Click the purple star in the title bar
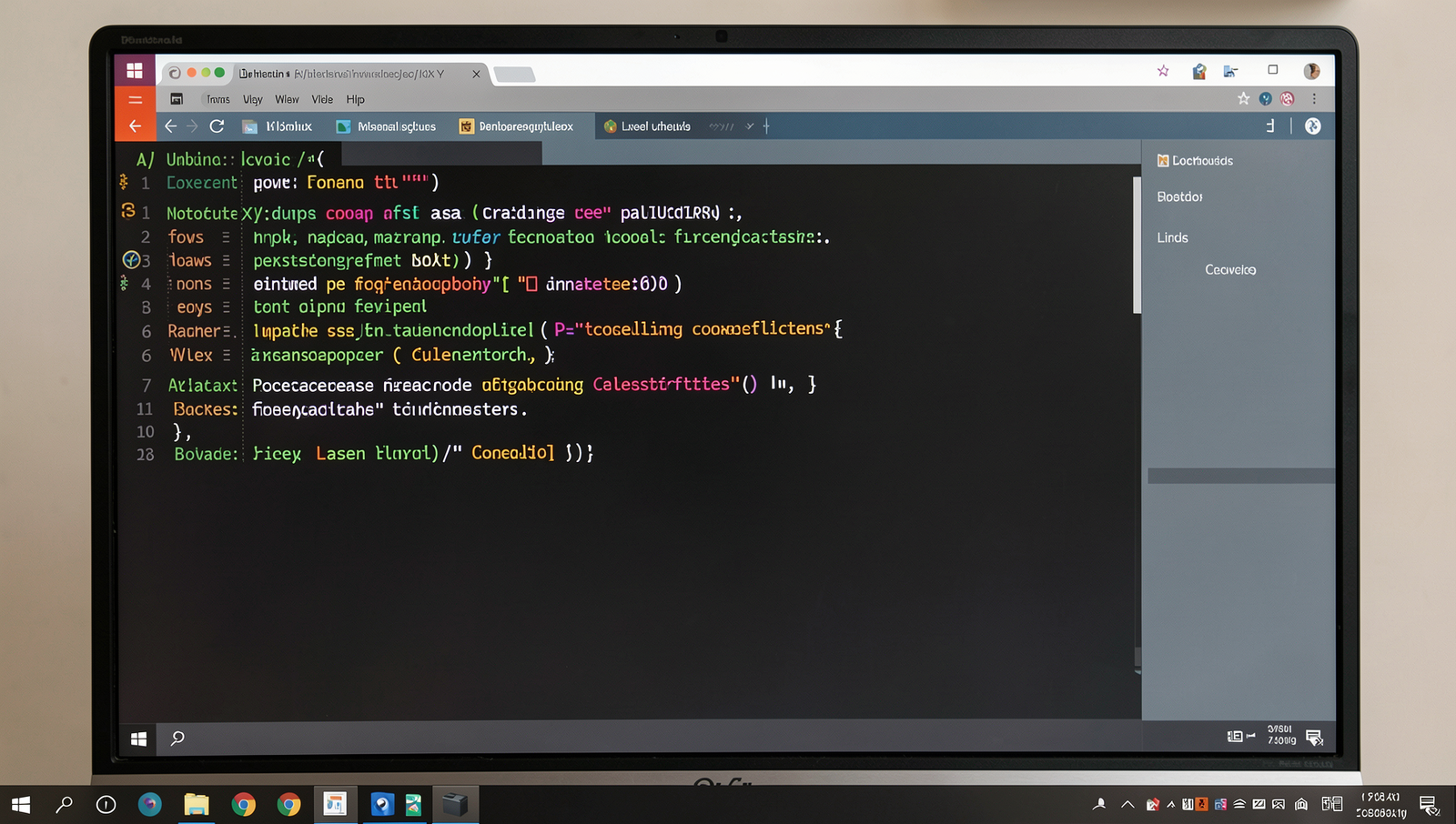This screenshot has height=824, width=1456. point(1163,71)
